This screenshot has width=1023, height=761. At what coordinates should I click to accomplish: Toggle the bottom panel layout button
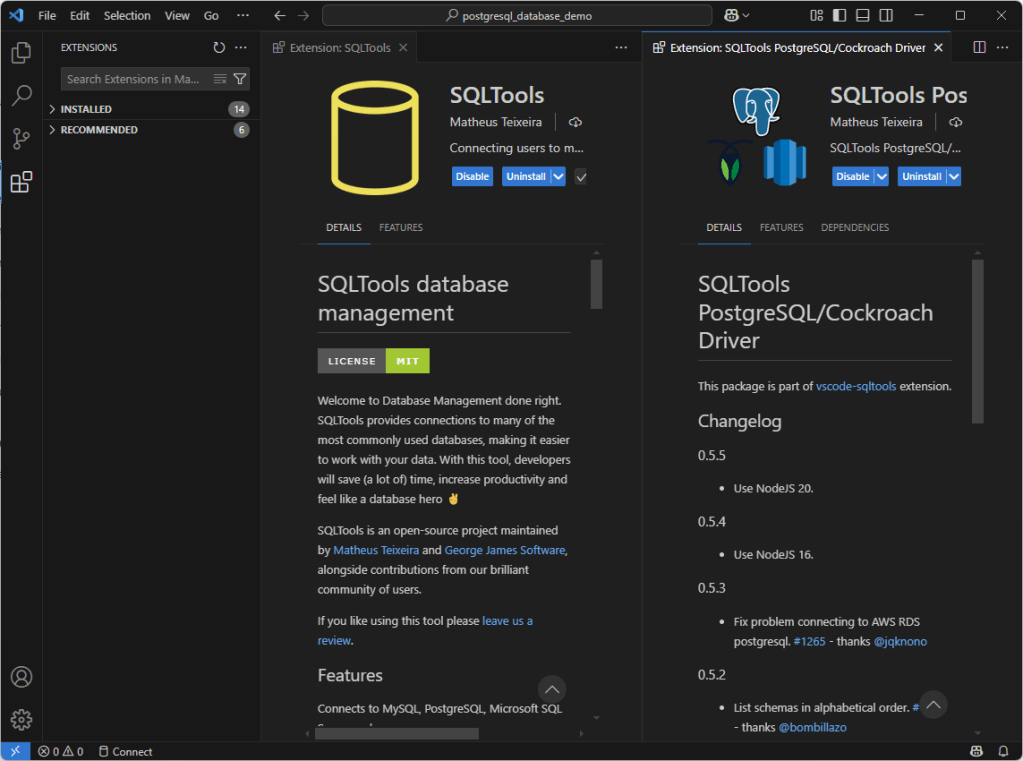[860, 16]
